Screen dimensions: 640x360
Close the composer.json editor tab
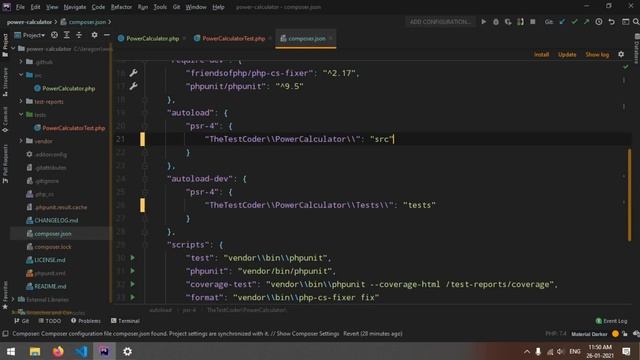(x=331, y=38)
